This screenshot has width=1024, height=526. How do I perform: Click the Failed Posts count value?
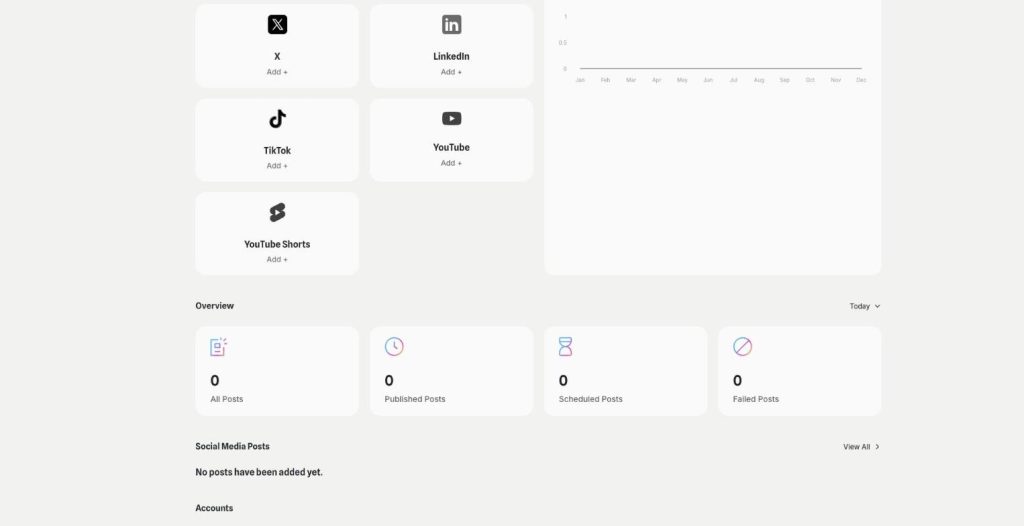737,380
